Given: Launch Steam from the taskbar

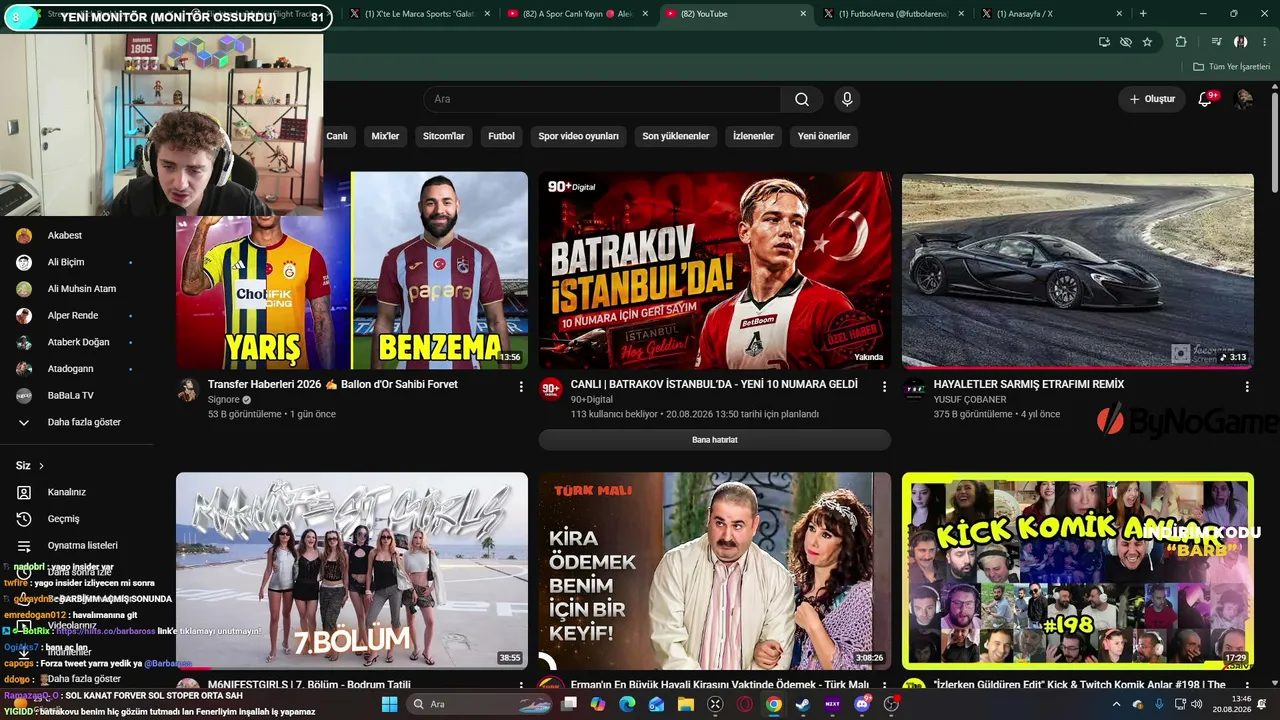Looking at the screenshot, I should coord(803,704).
